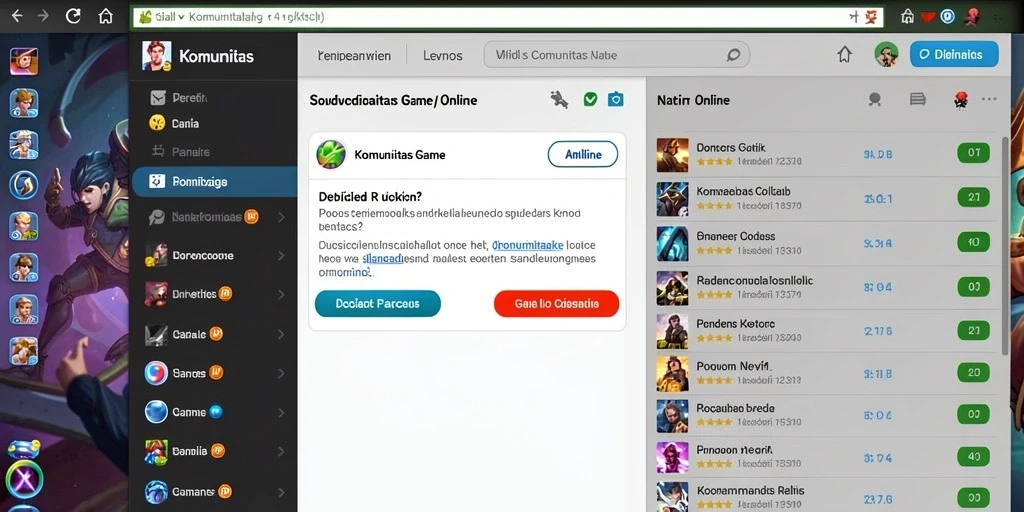Click the blue Dieinaias button

click(x=954, y=54)
